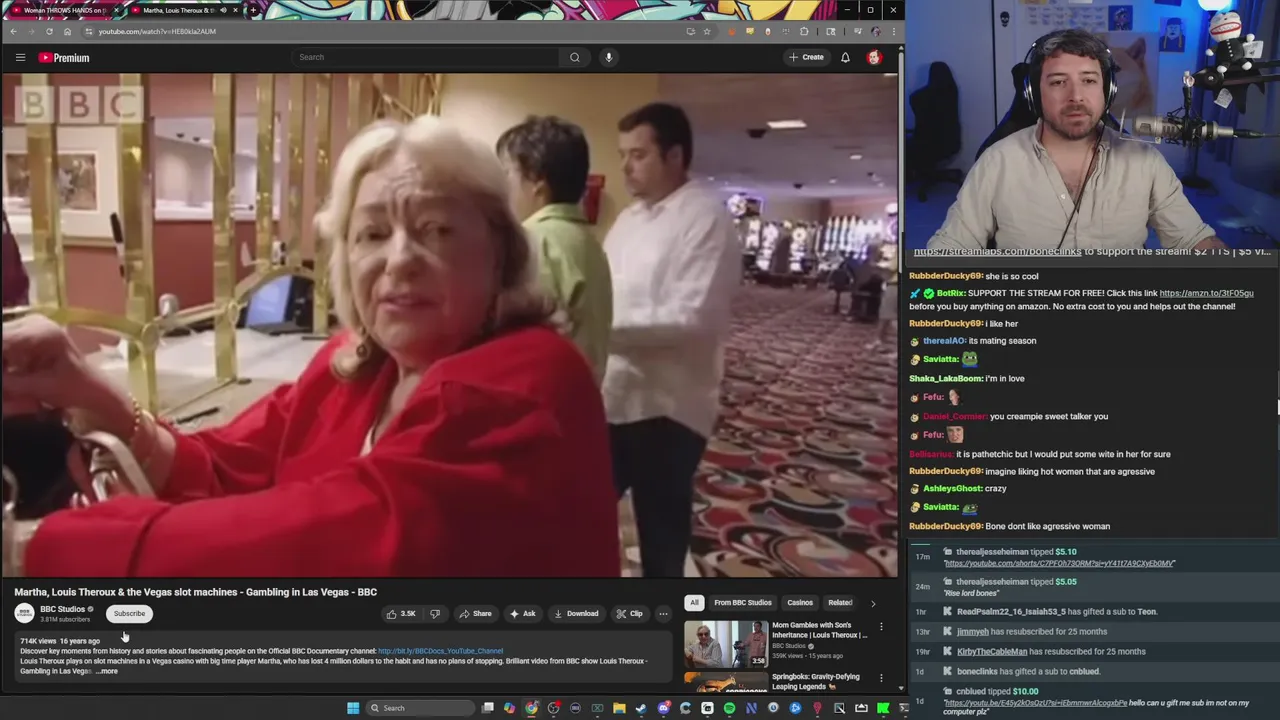Screen dimensions: 1280x720
Task: Open Chrome from the taskbar
Action: click(531, 708)
